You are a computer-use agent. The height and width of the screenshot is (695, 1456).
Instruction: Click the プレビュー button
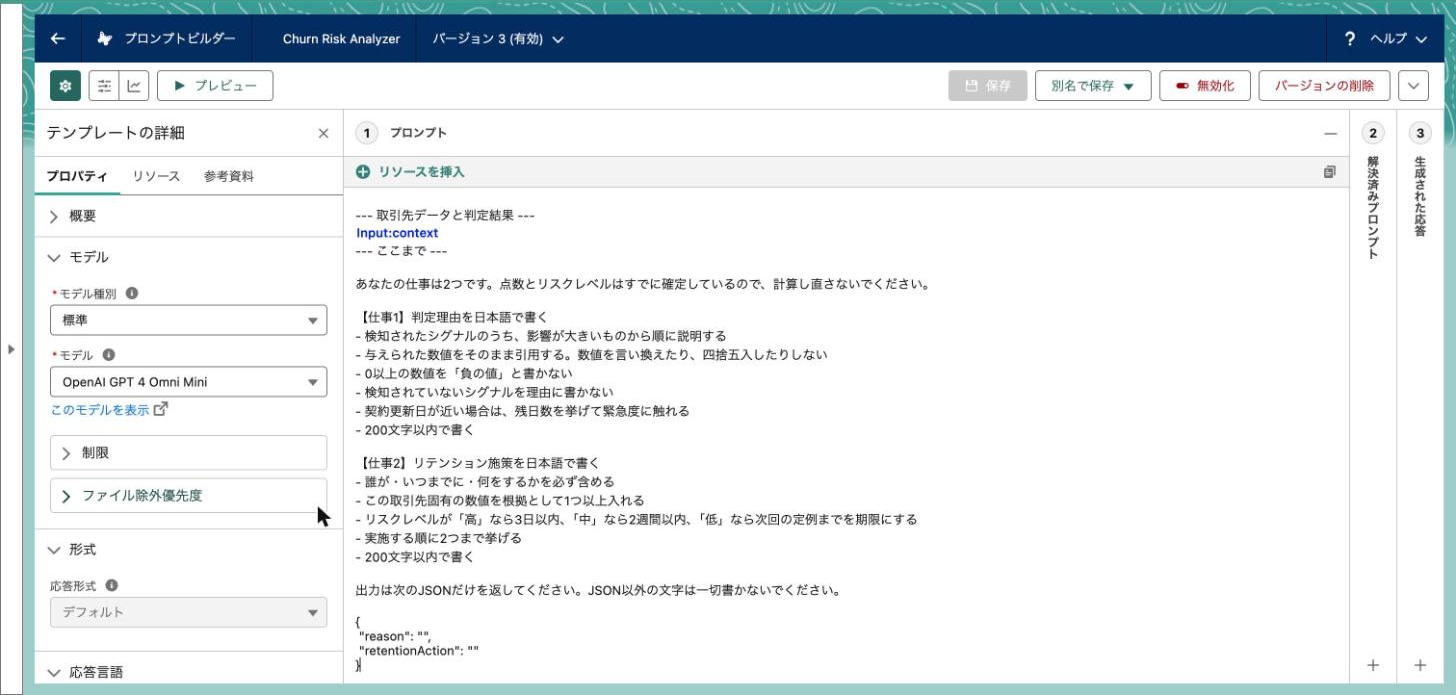[215, 86]
